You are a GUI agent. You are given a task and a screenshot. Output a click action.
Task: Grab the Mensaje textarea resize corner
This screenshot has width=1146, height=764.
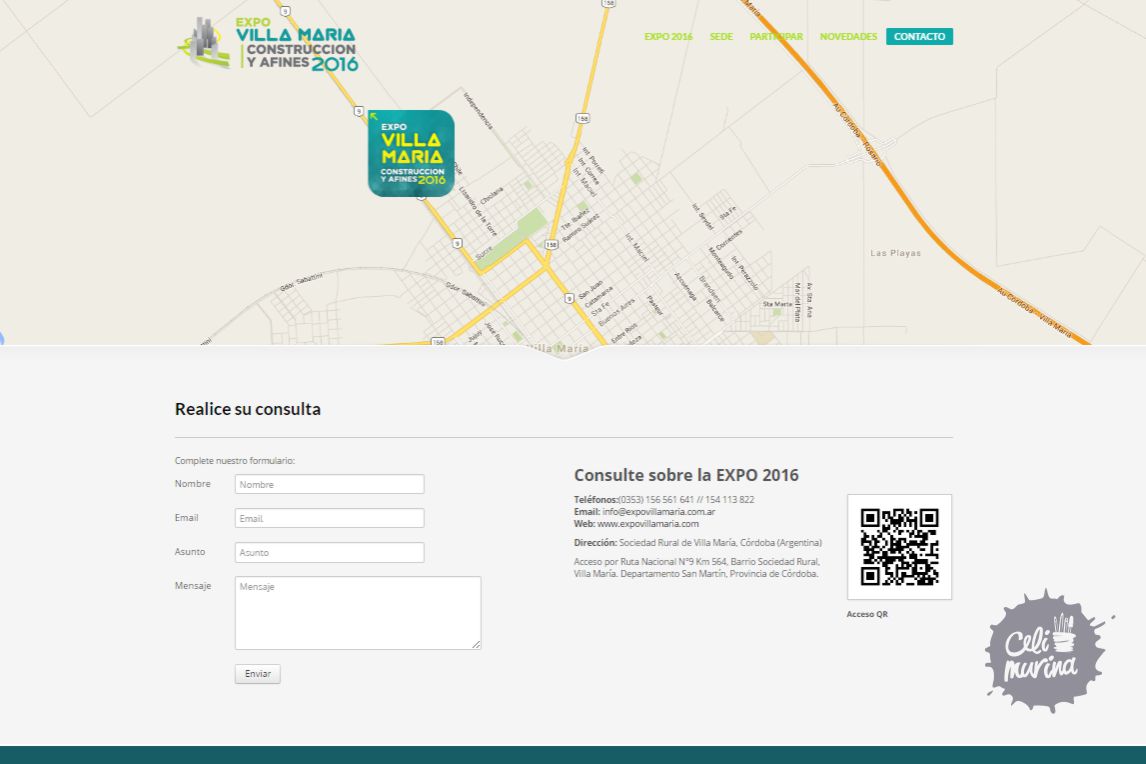tap(476, 644)
